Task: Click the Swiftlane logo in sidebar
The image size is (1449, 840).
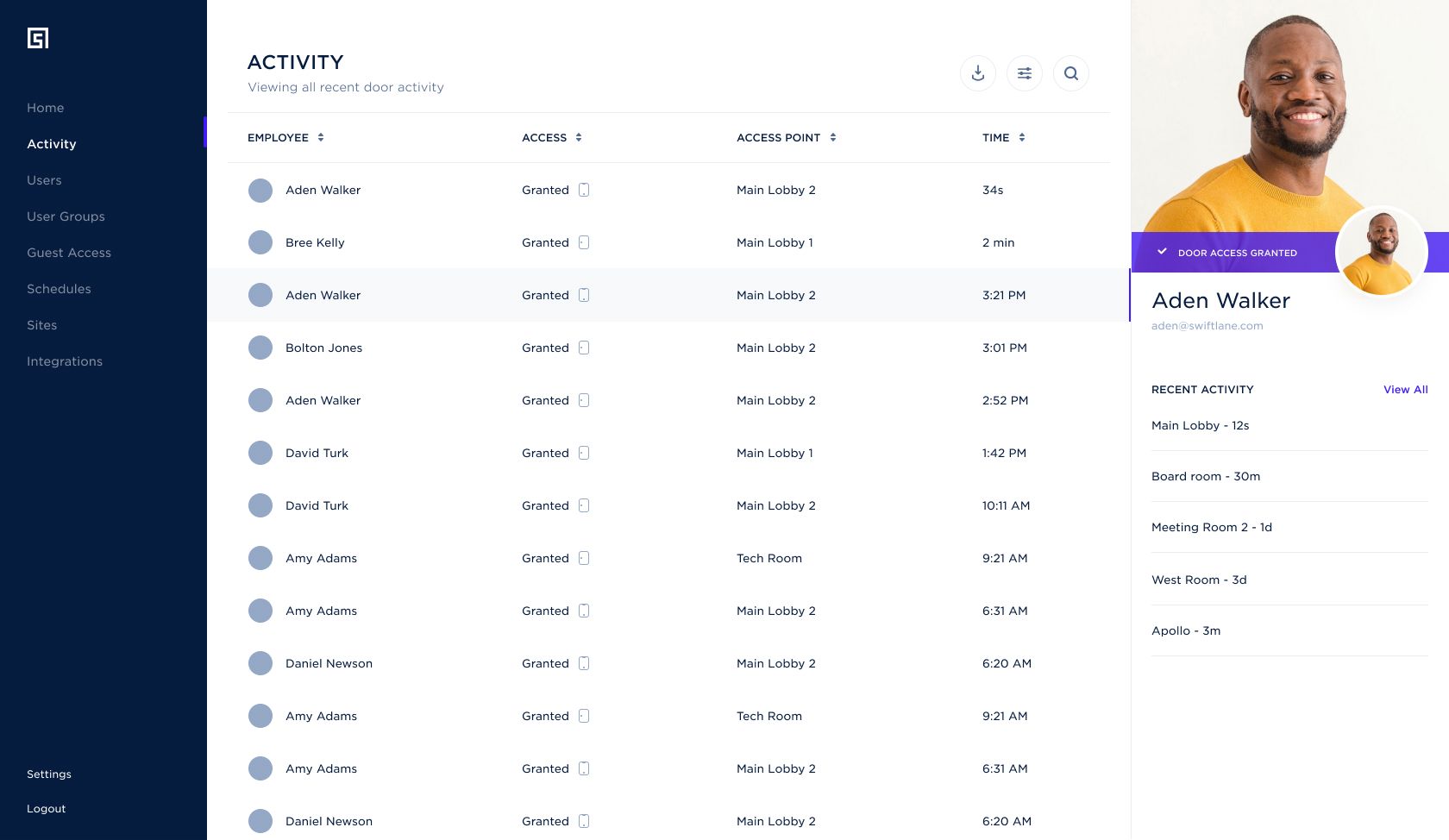Action: (38, 38)
